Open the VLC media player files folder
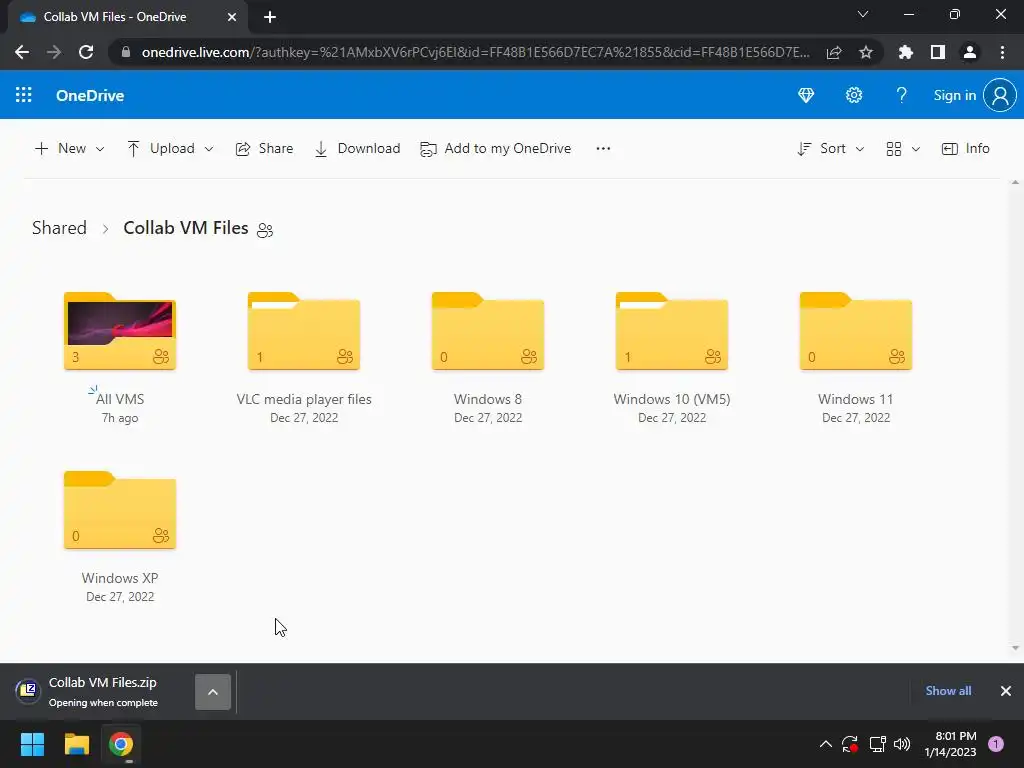Image resolution: width=1024 pixels, height=768 pixels. 304,331
